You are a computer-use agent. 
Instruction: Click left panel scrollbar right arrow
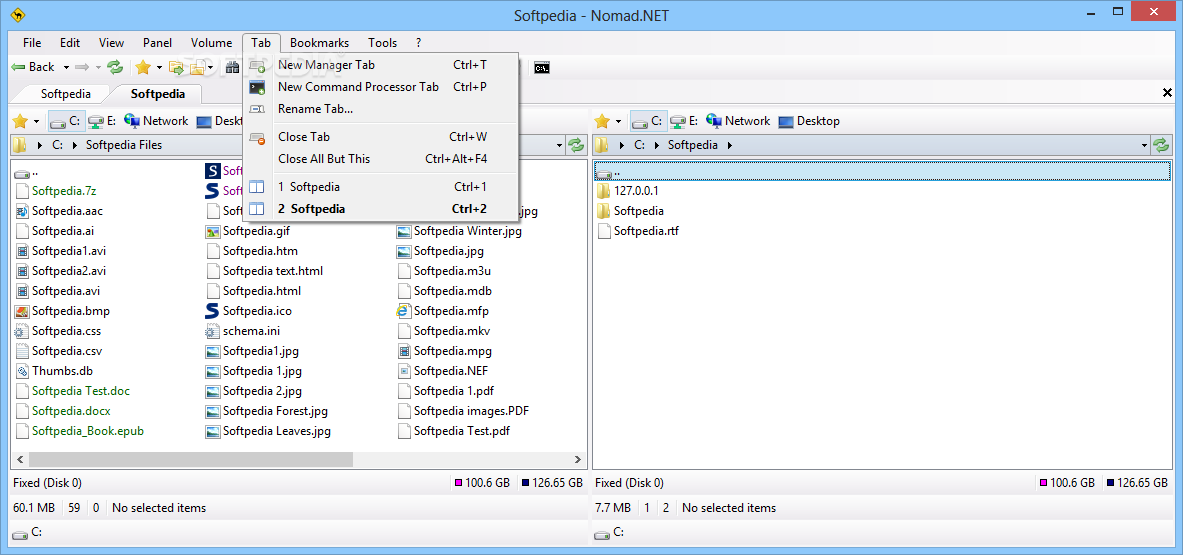pos(578,458)
